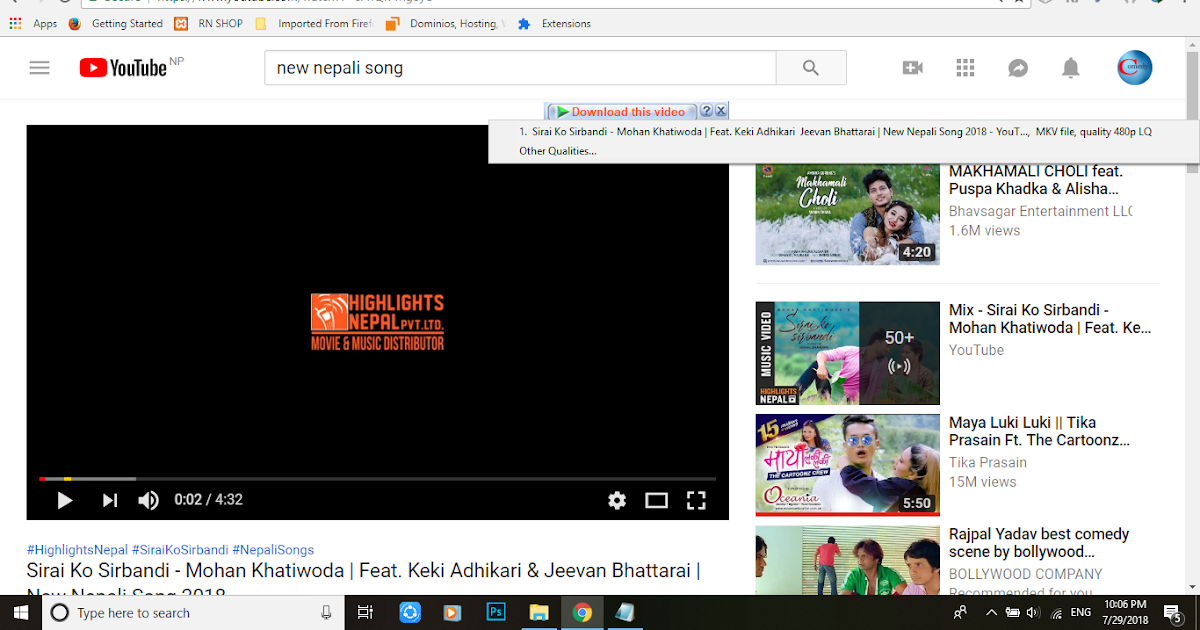Show hidden system tray icons
This screenshot has height=630, width=1200.
pos(991,613)
